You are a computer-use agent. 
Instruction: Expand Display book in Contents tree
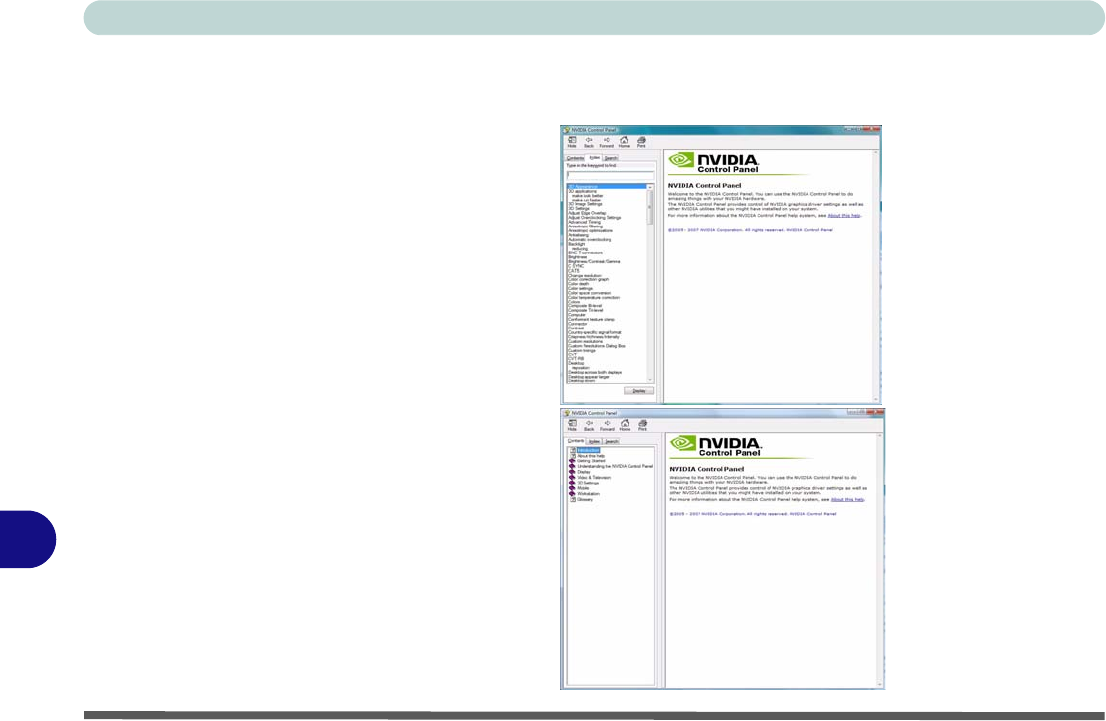(583, 472)
